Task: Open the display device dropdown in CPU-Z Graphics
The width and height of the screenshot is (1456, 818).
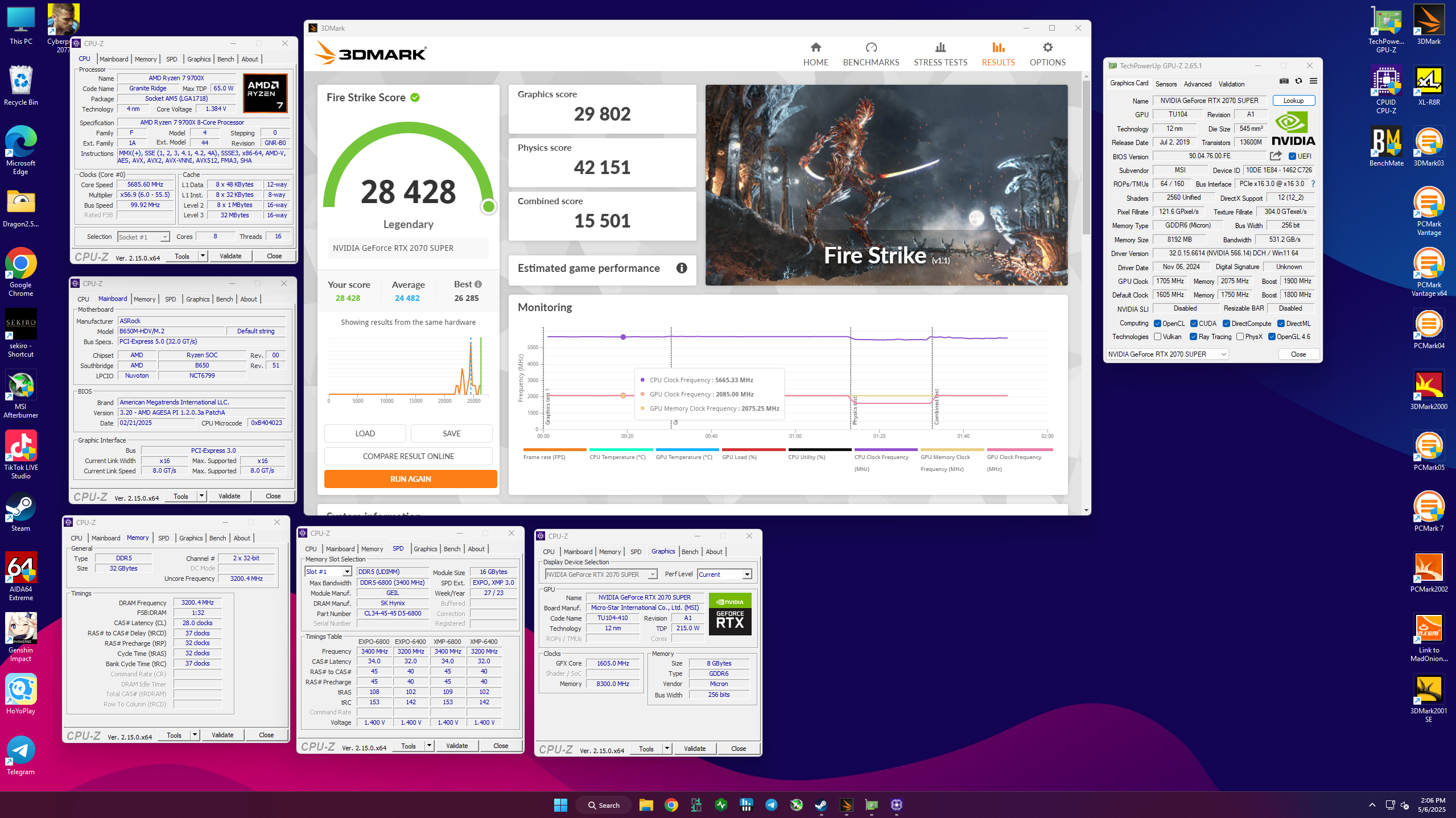Action: click(x=601, y=575)
